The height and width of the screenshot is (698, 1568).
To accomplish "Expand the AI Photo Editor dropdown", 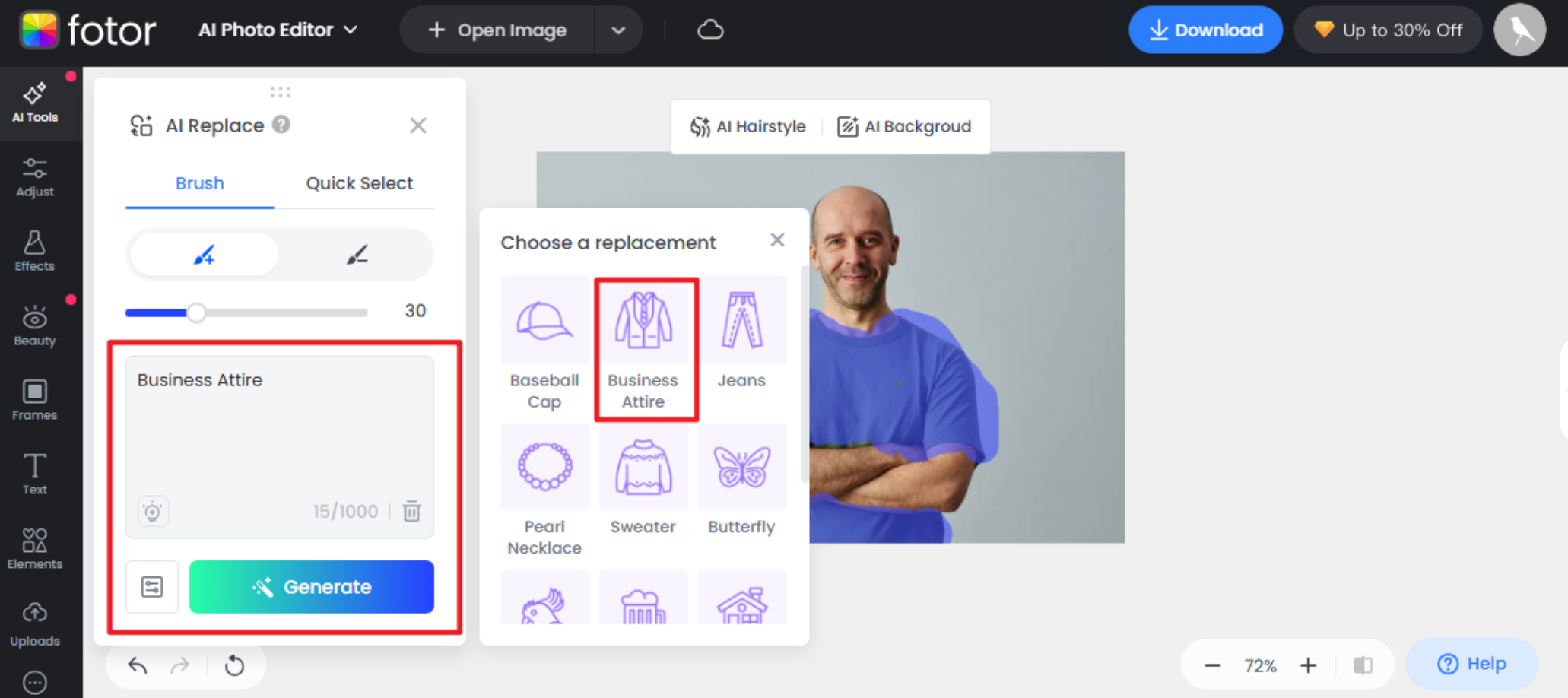I will (x=278, y=30).
